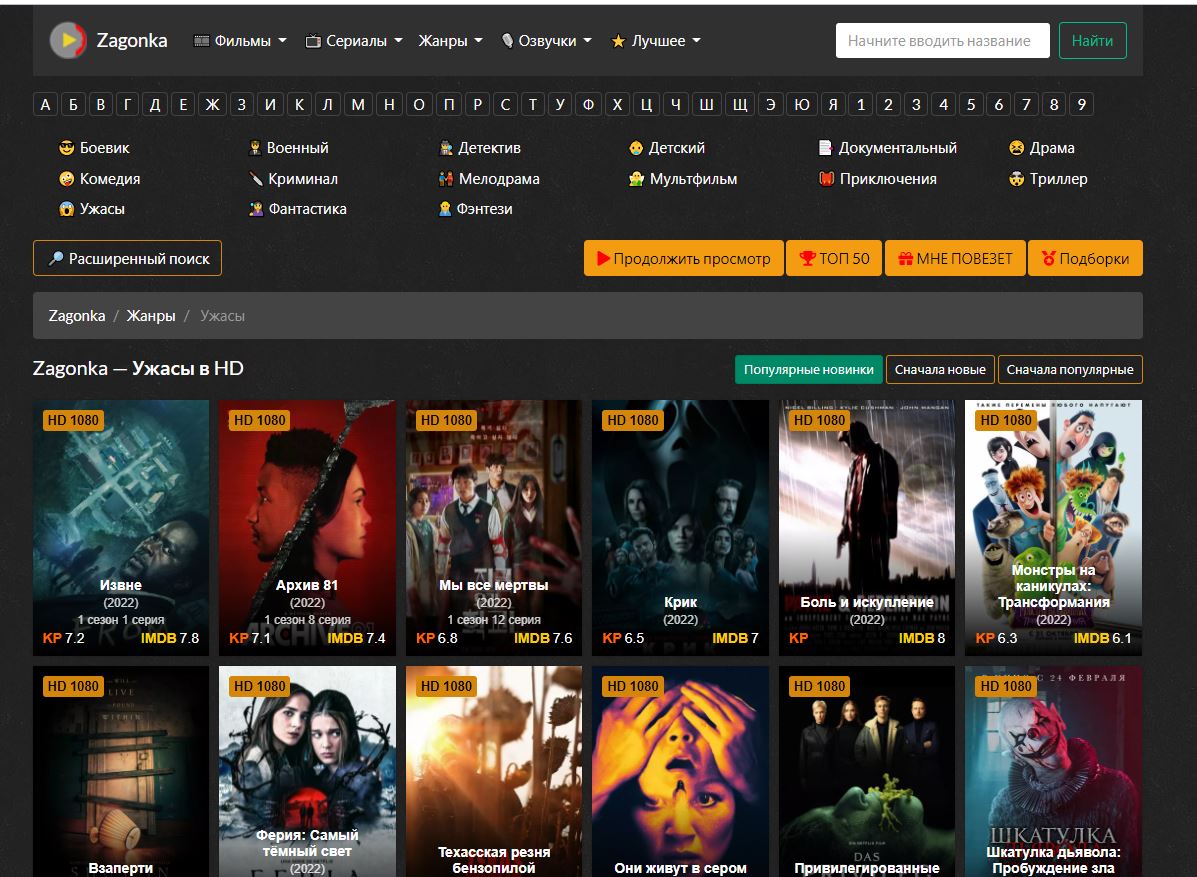
Task: Open the Лучшее menu in navbar
Action: 656,41
